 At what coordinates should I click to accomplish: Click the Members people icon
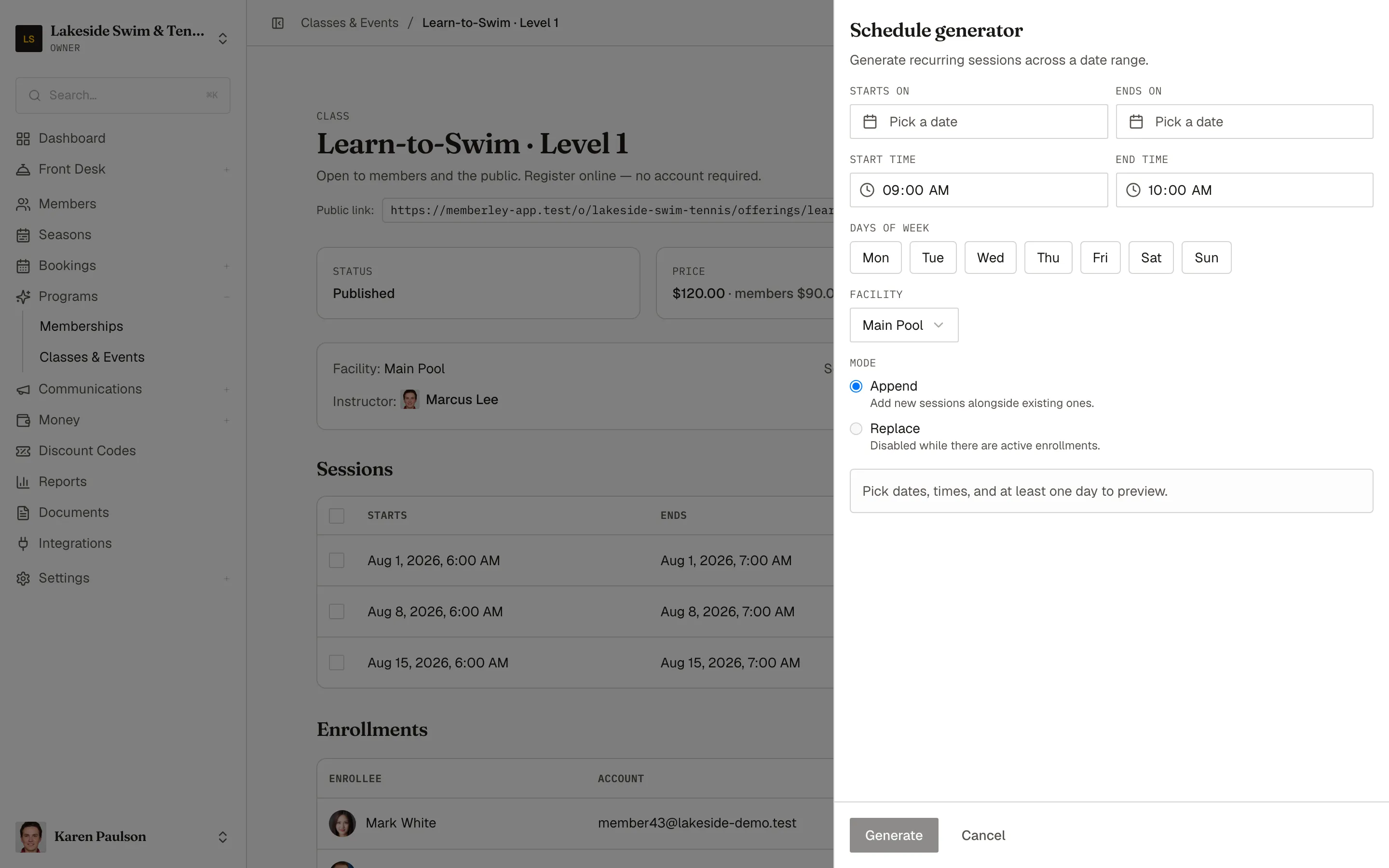click(x=23, y=204)
